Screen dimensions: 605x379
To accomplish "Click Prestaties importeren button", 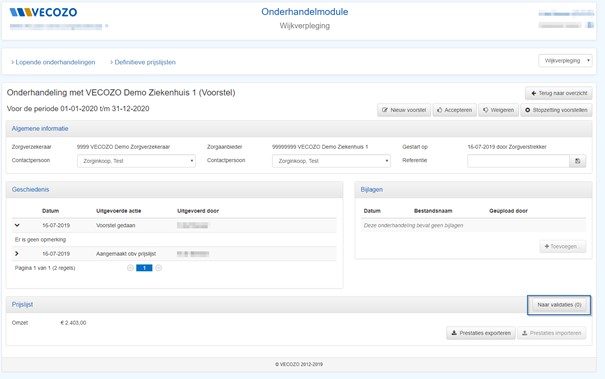I will pyautogui.click(x=552, y=333).
